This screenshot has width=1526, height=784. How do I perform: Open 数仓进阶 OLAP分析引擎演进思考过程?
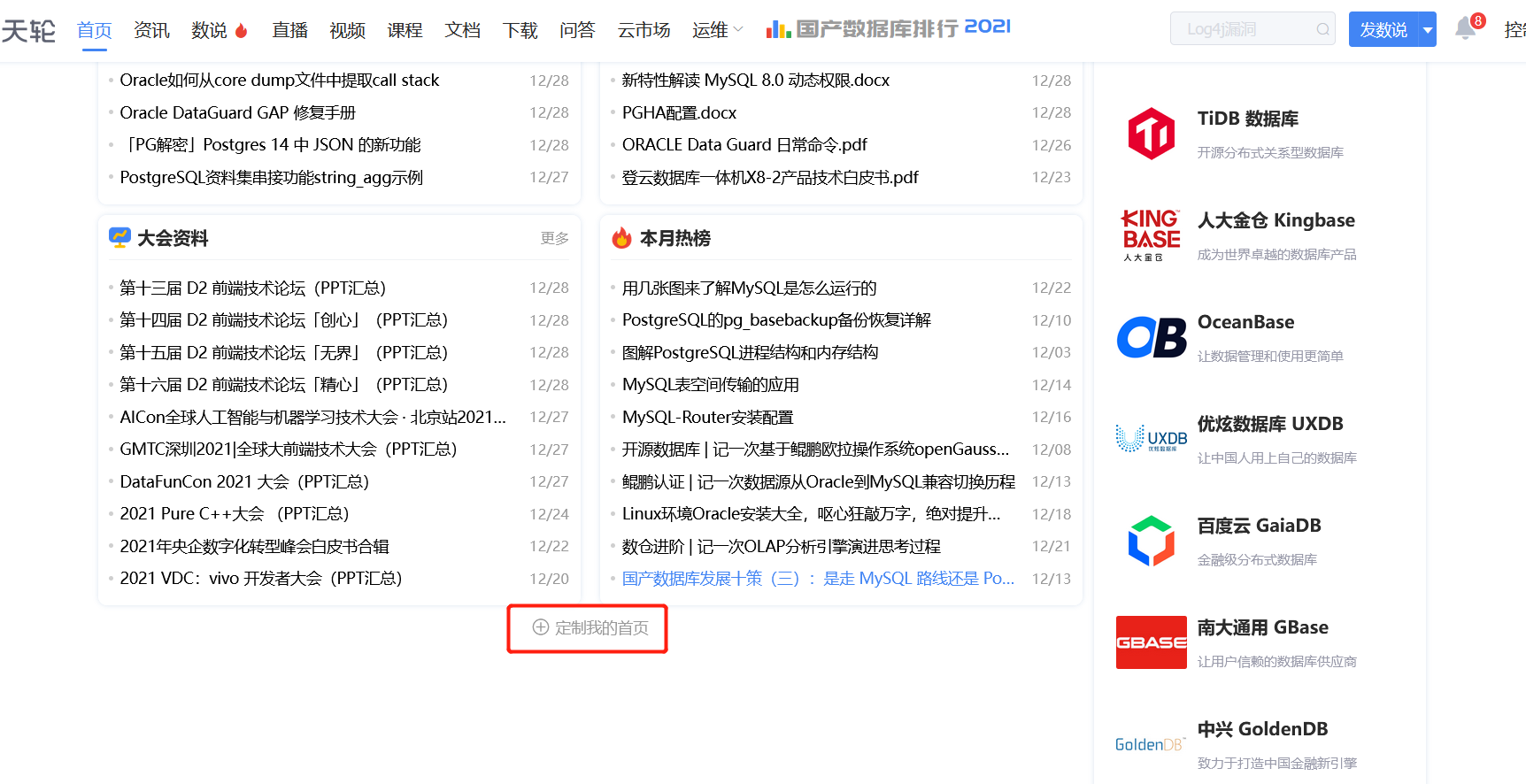[781, 546]
